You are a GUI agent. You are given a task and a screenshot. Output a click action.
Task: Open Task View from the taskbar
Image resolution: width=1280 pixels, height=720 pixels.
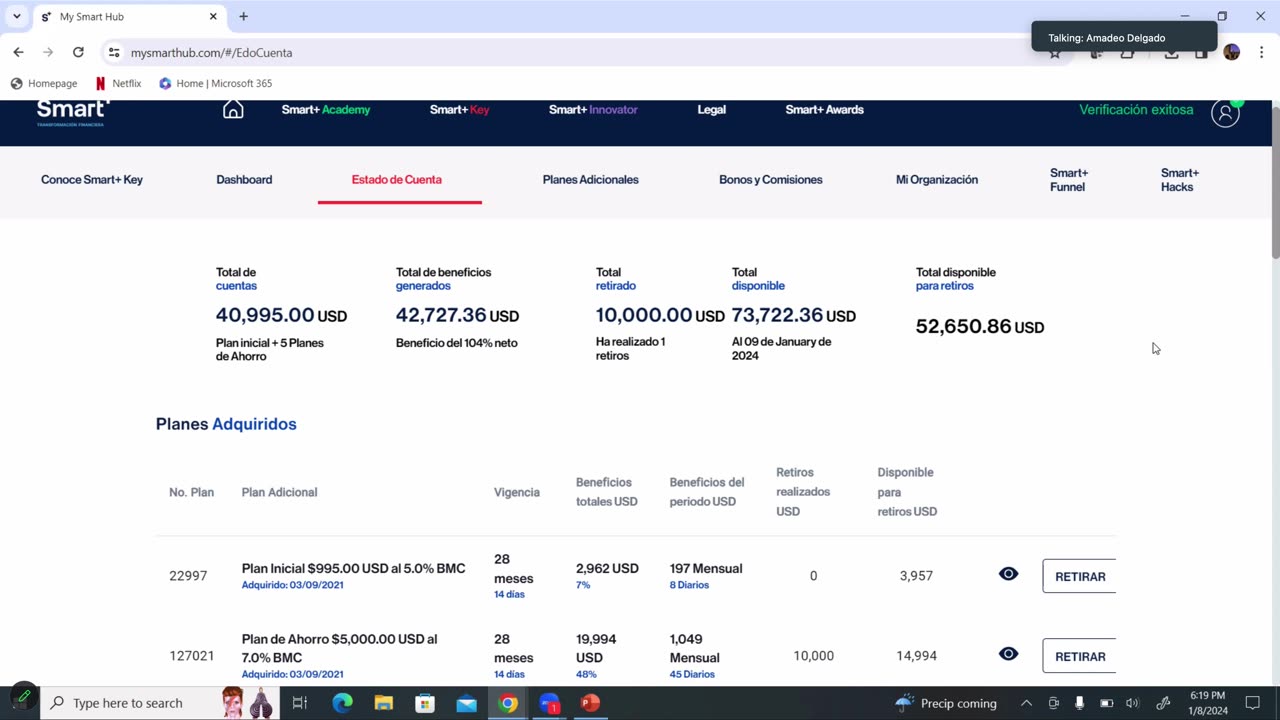coord(299,703)
